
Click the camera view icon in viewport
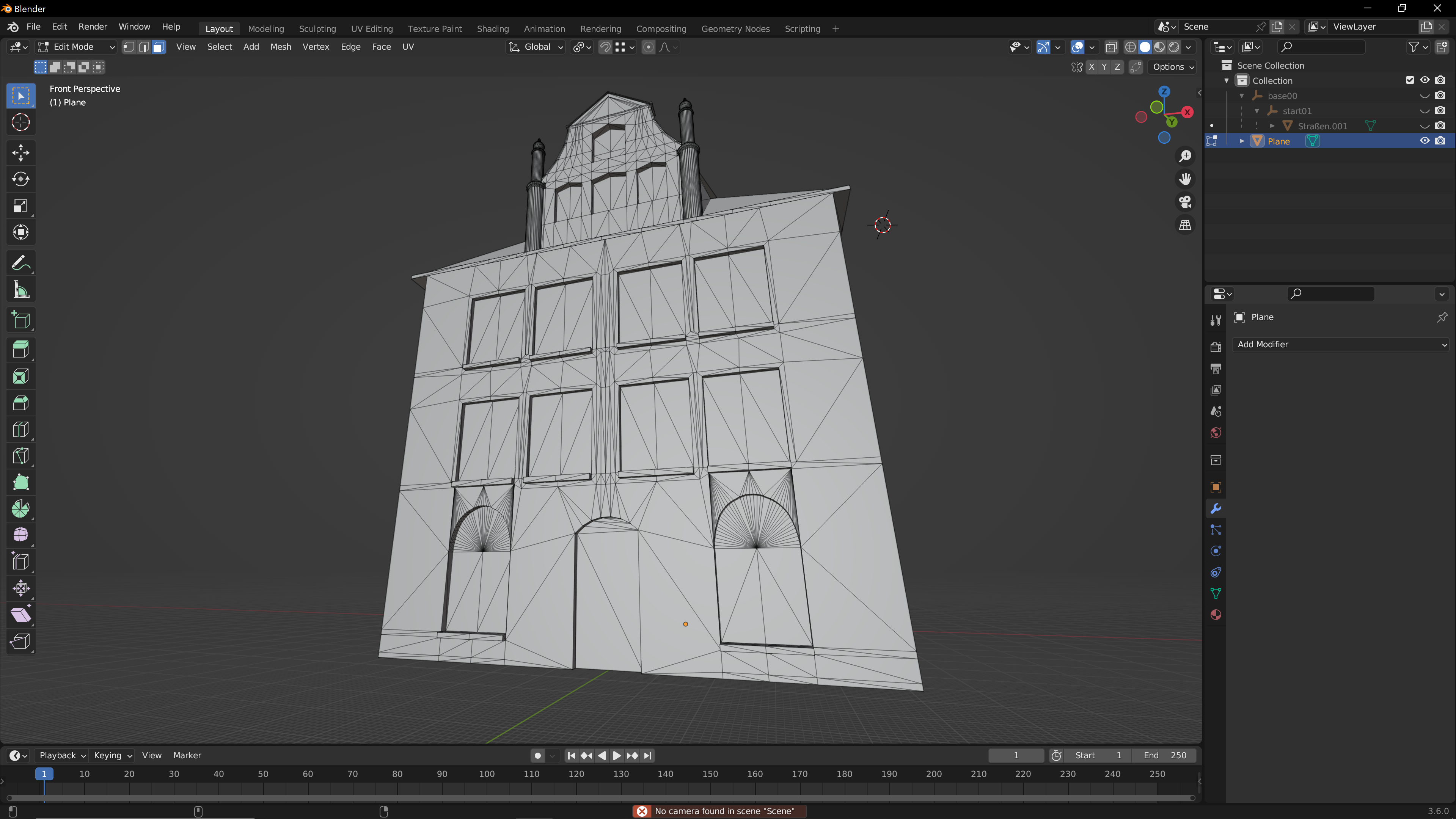(1185, 202)
